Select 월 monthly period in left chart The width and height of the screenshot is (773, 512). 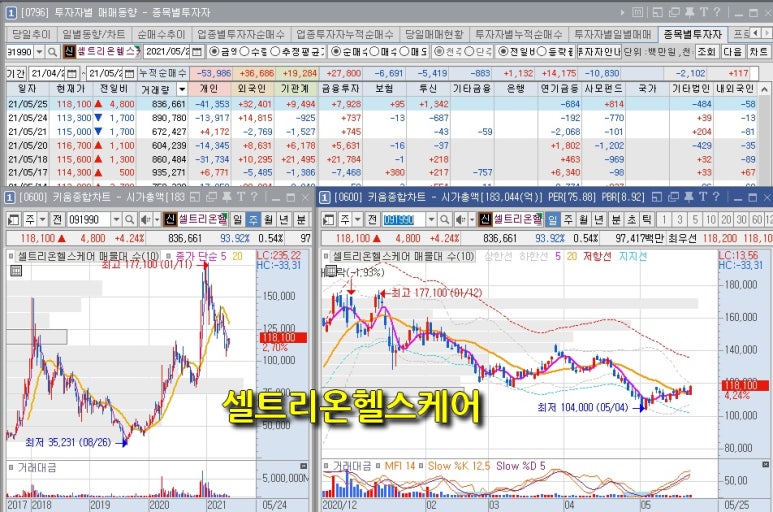[269, 220]
